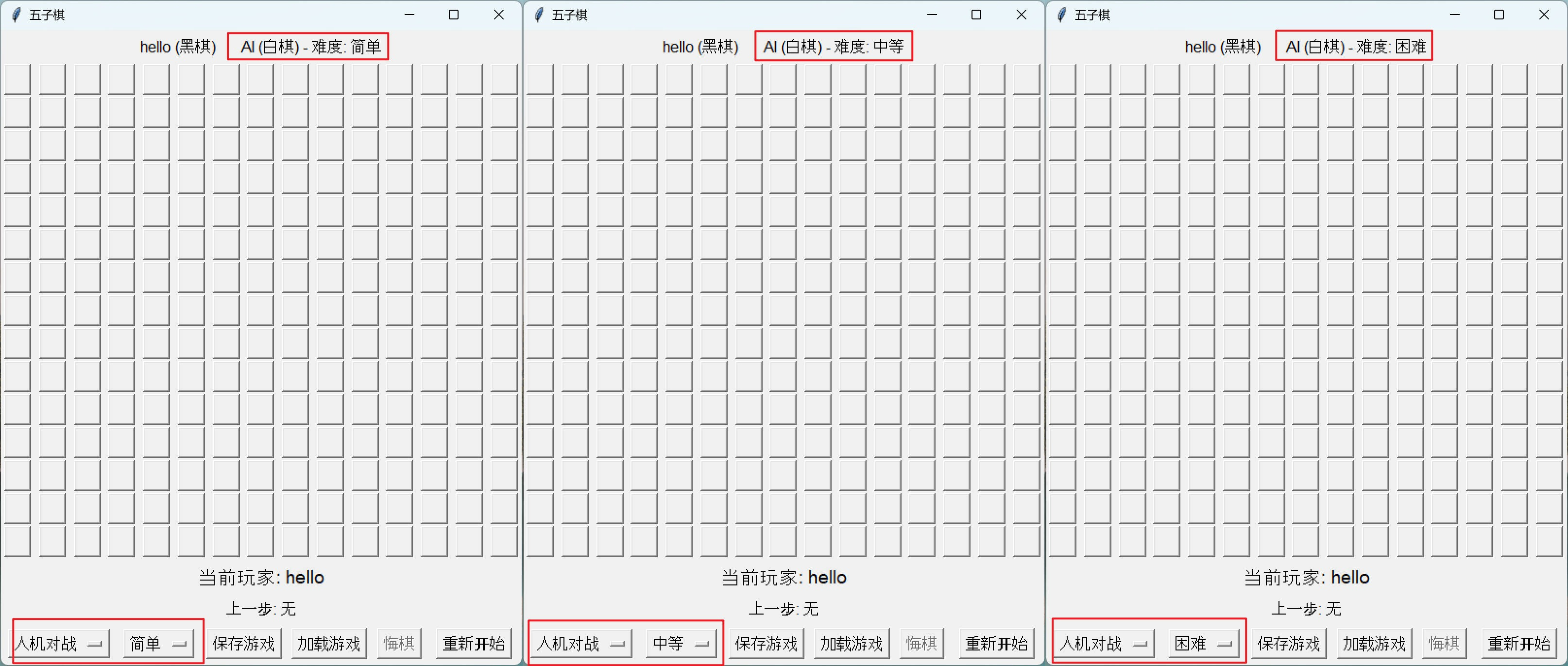Place a stone on the 中等 board's top-left cell

point(540,79)
